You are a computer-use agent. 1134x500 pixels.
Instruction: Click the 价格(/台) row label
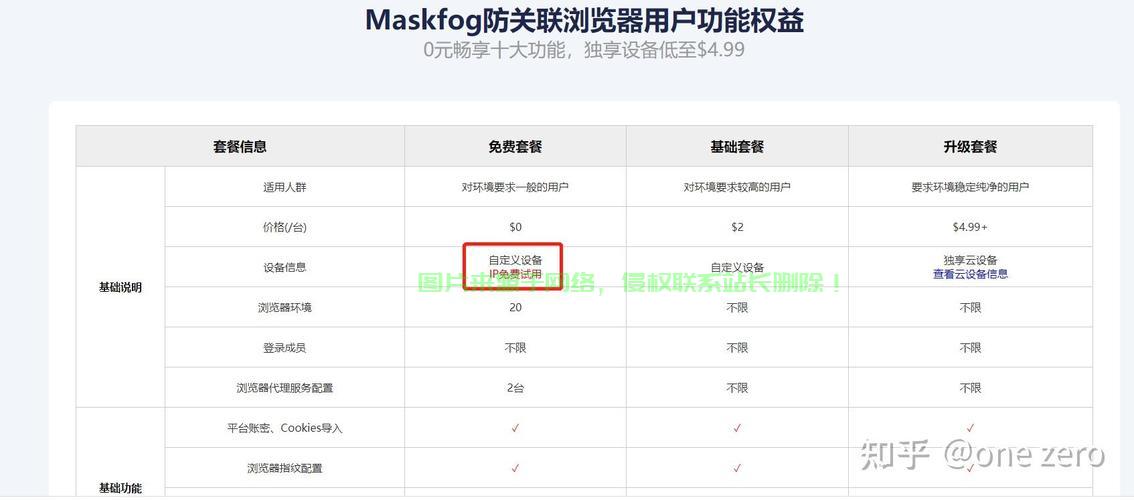click(x=284, y=227)
